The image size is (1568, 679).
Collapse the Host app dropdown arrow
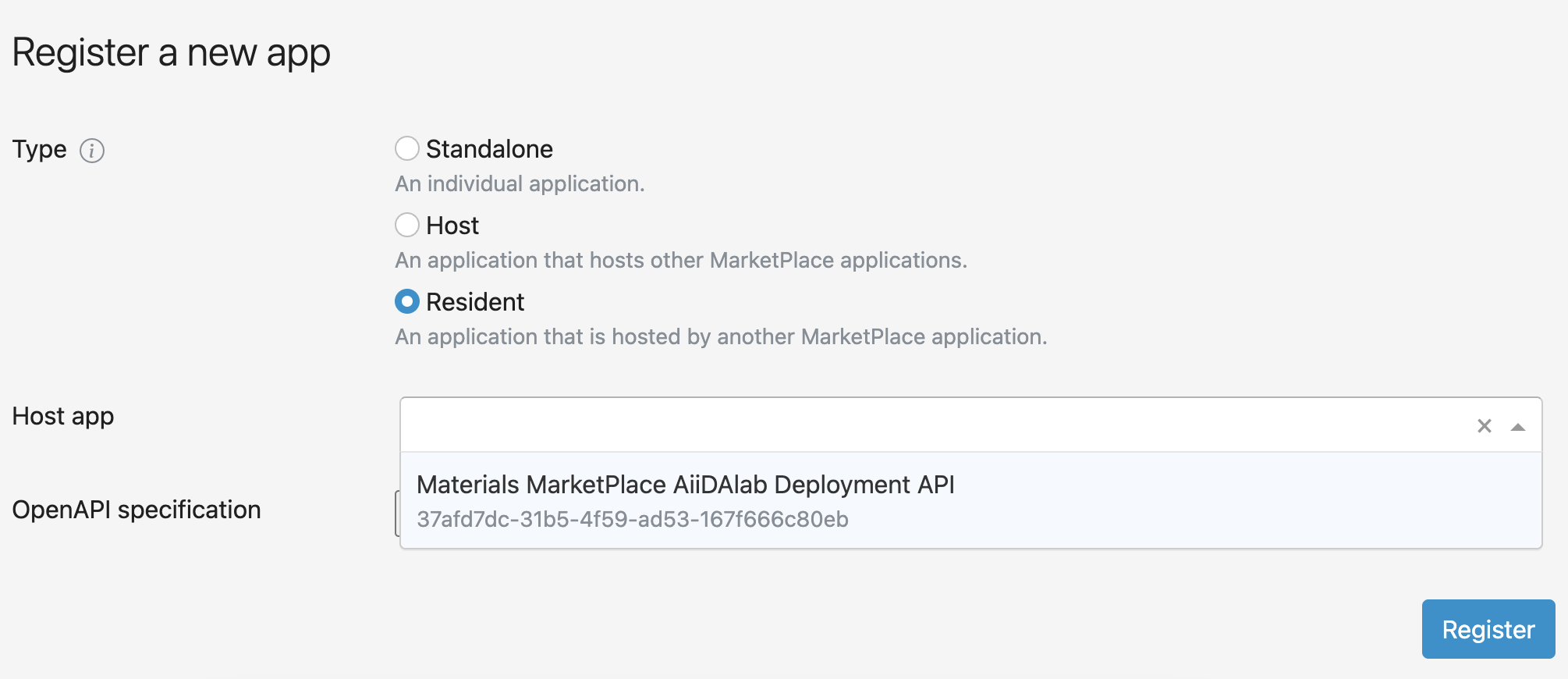point(1518,426)
